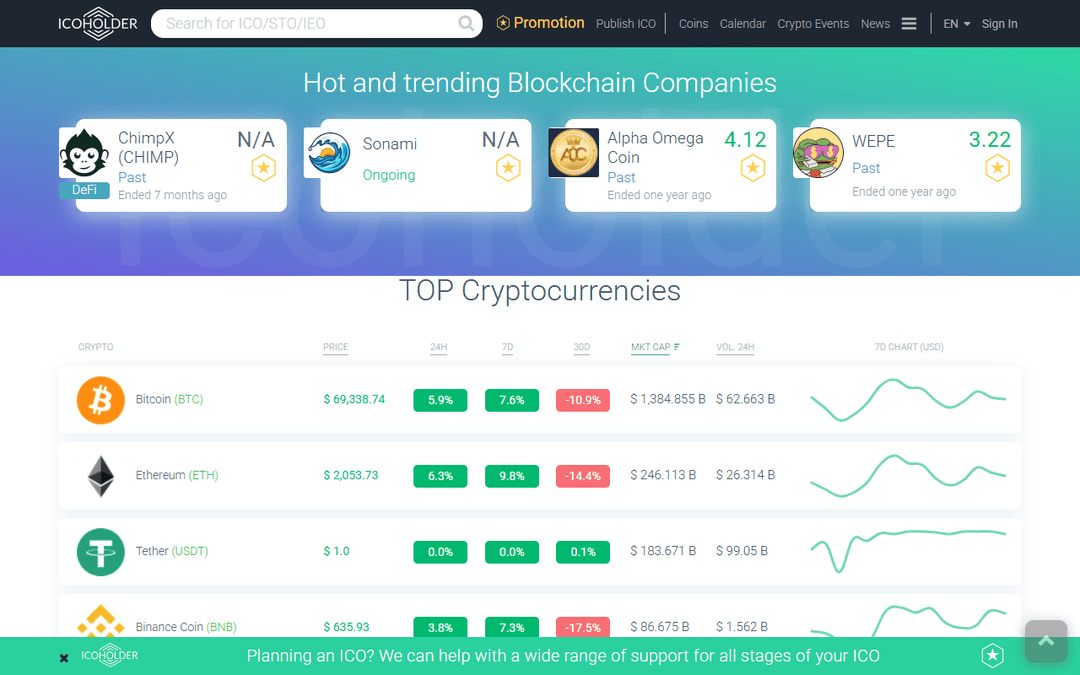Screen dimensions: 1080x675
Task: Open the News menu item
Action: coord(875,23)
